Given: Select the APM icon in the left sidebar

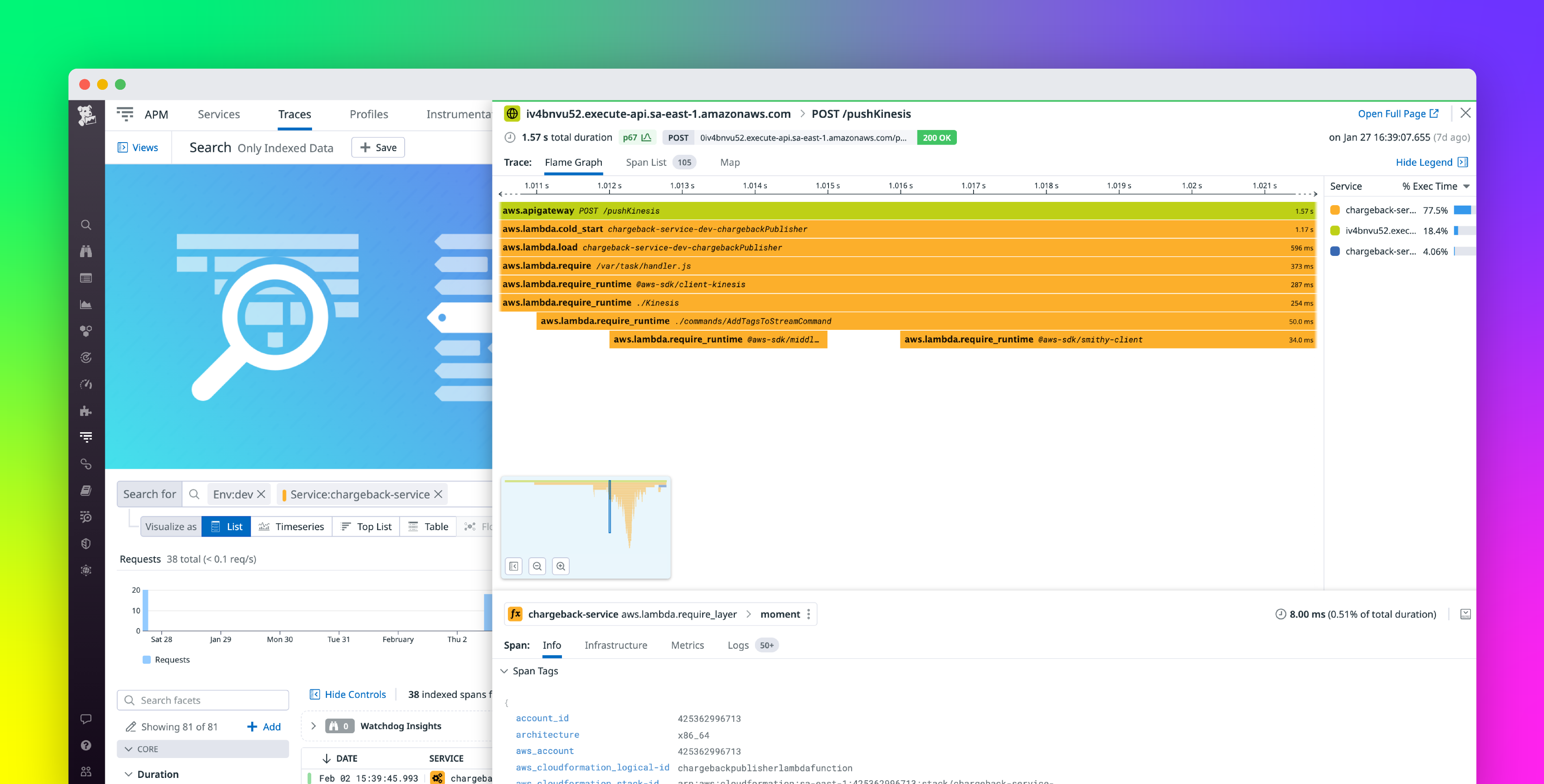Looking at the screenshot, I should (86, 437).
